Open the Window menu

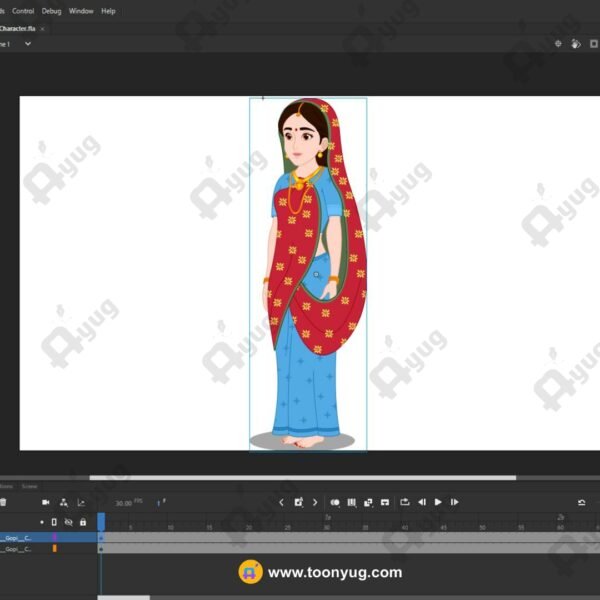pyautogui.click(x=81, y=11)
